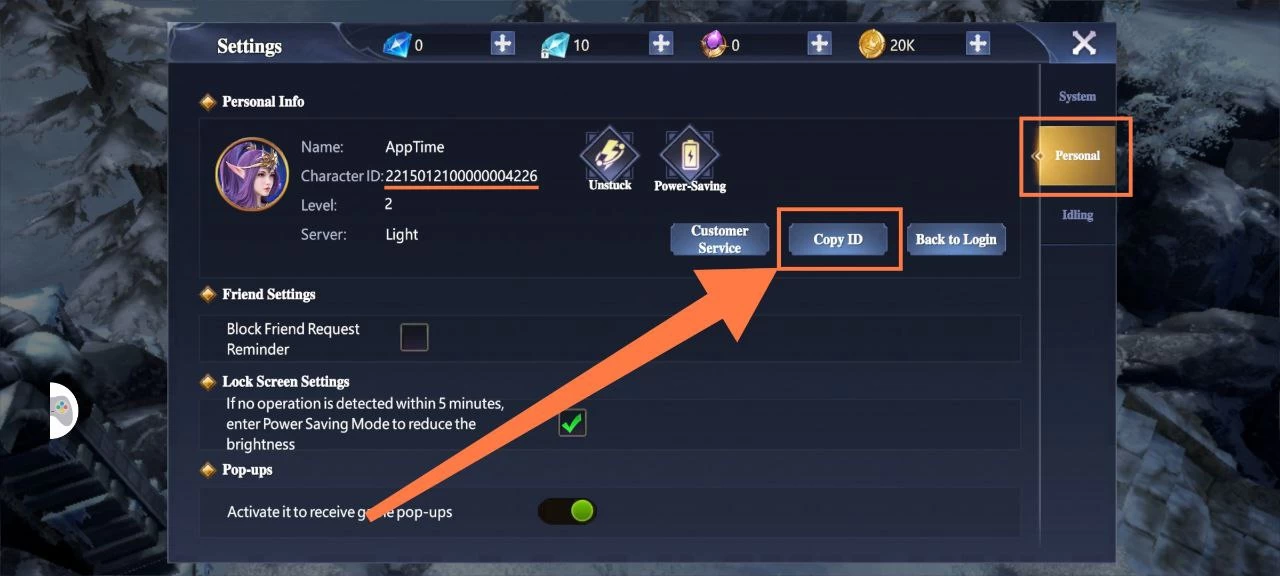Turn off the game pop-ups toggle
Screen dimensions: 1280x576
point(568,512)
